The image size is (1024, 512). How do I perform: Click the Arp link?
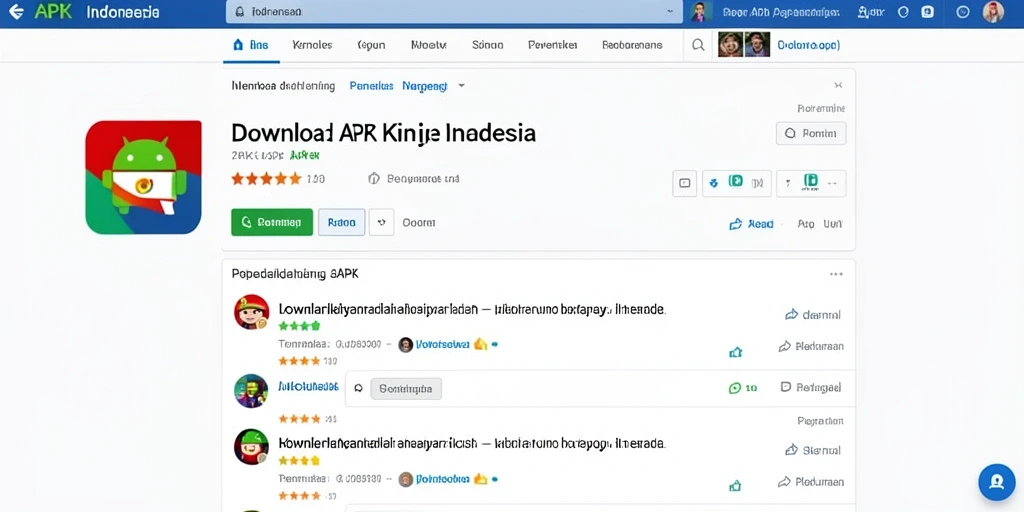click(x=806, y=224)
